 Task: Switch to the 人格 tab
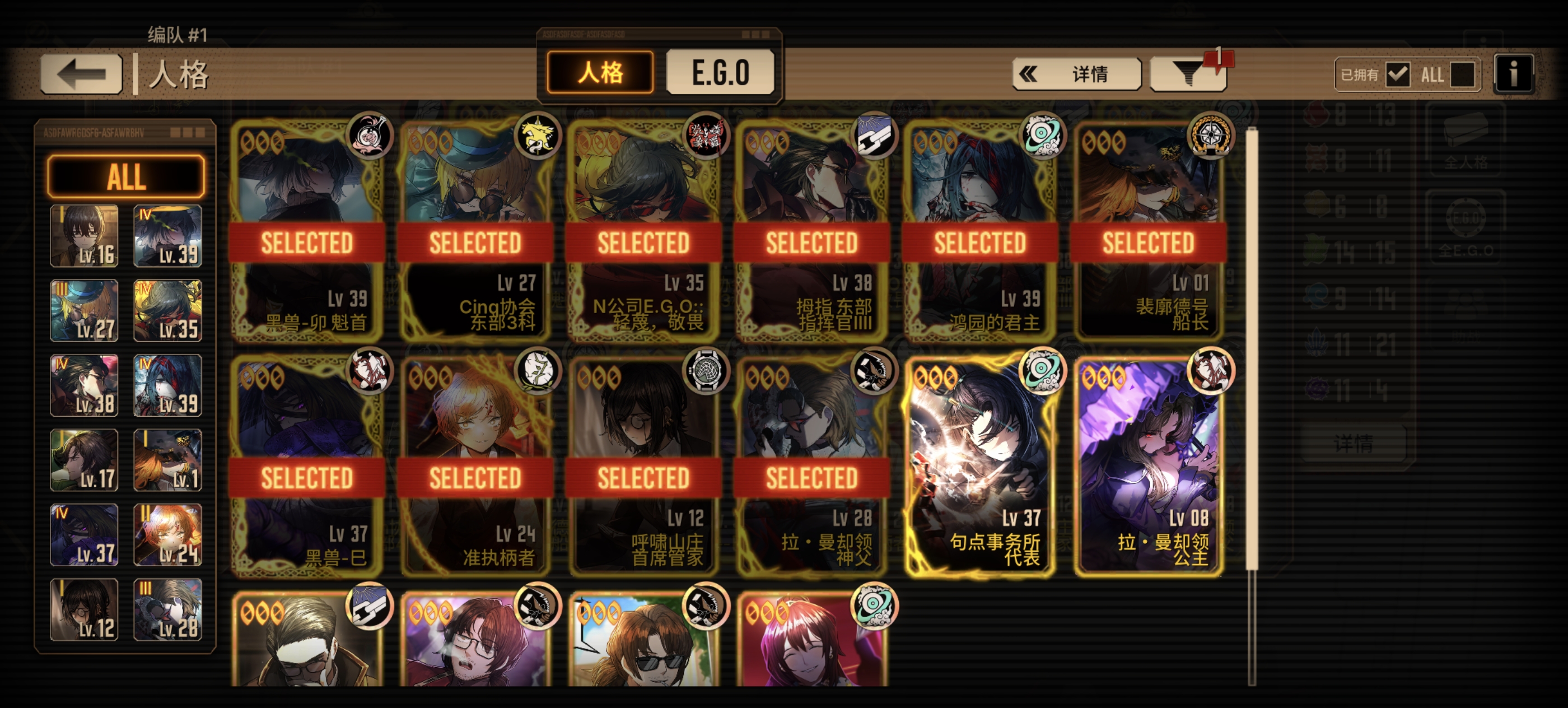600,72
